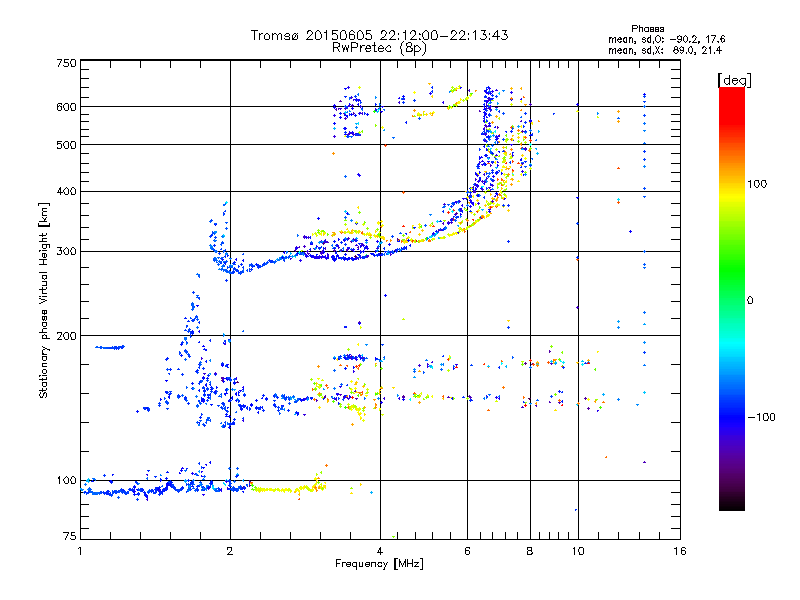The height and width of the screenshot is (600, 800).
Task: Click the '600' y-axis tick label
Action: [66, 107]
